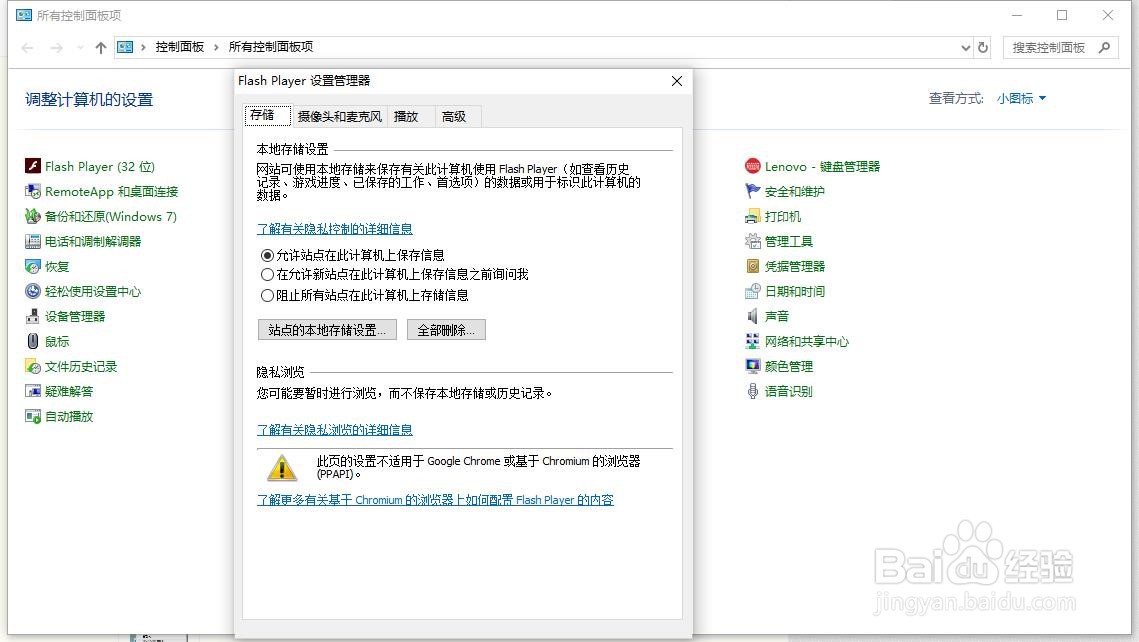This screenshot has height=642, width=1139.
Task: Open 颜色管理 monitor icon
Action: coord(753,367)
